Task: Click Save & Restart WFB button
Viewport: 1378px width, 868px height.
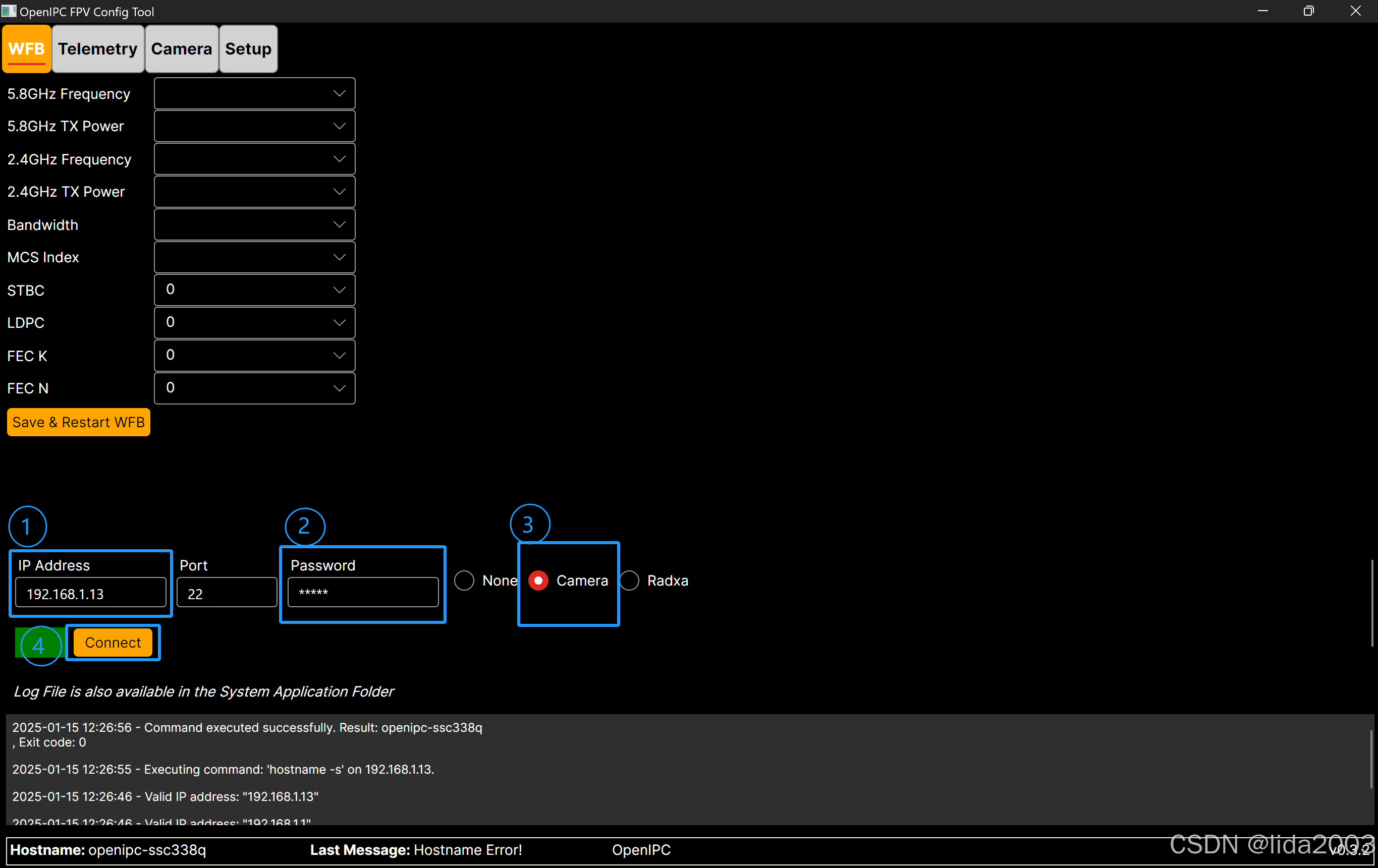Action: (78, 422)
